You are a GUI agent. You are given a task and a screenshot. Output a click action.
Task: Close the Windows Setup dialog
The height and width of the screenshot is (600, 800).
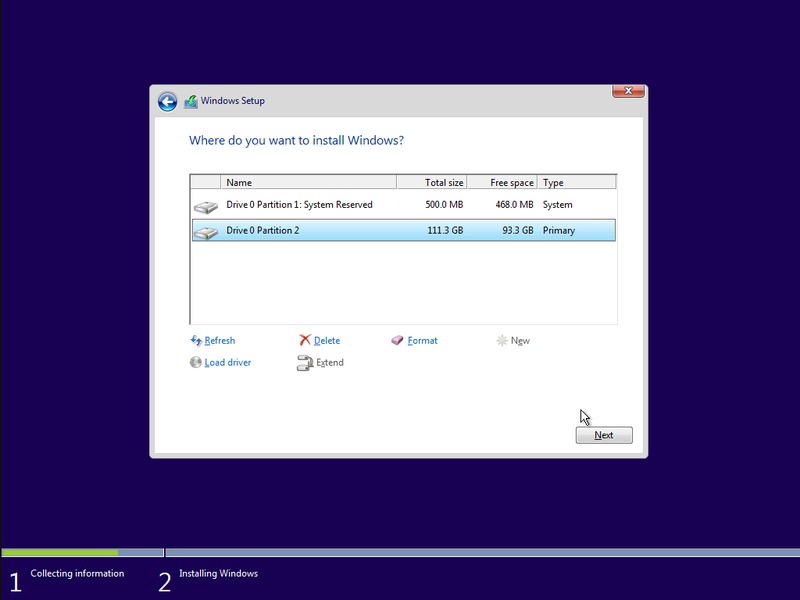pos(627,92)
